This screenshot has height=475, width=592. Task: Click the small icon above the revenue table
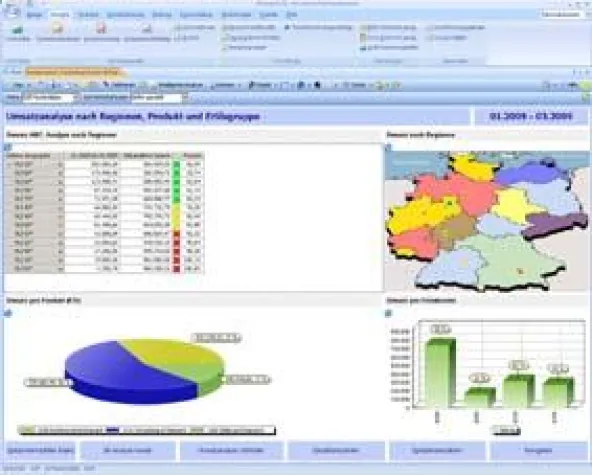[x=8, y=147]
